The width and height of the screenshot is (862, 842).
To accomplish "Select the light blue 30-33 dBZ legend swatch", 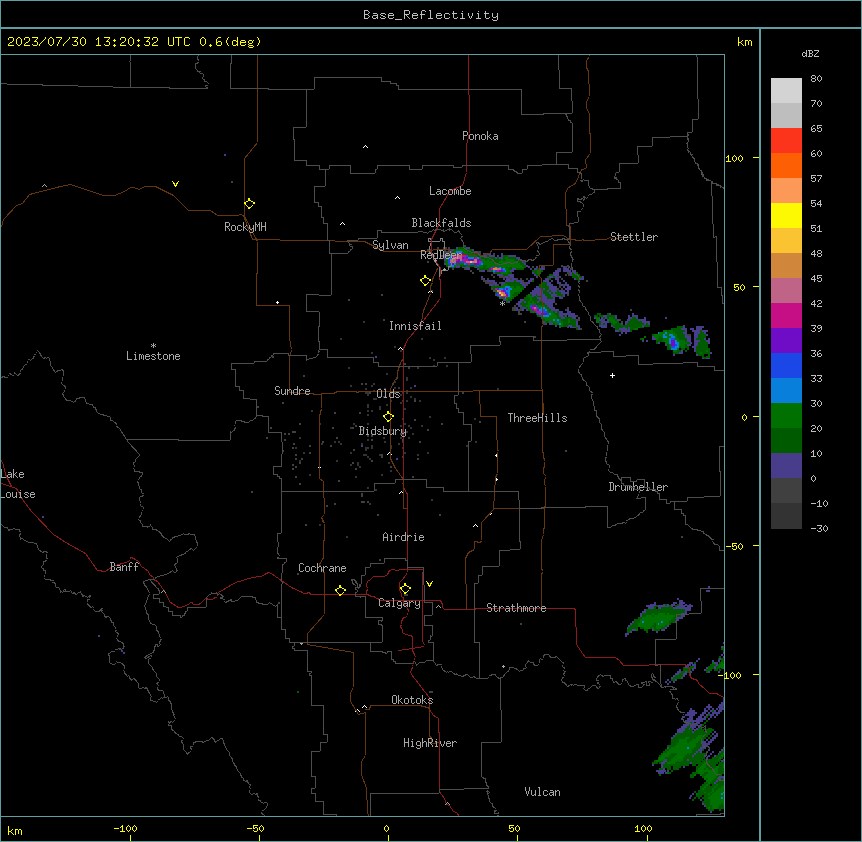I will [786, 391].
